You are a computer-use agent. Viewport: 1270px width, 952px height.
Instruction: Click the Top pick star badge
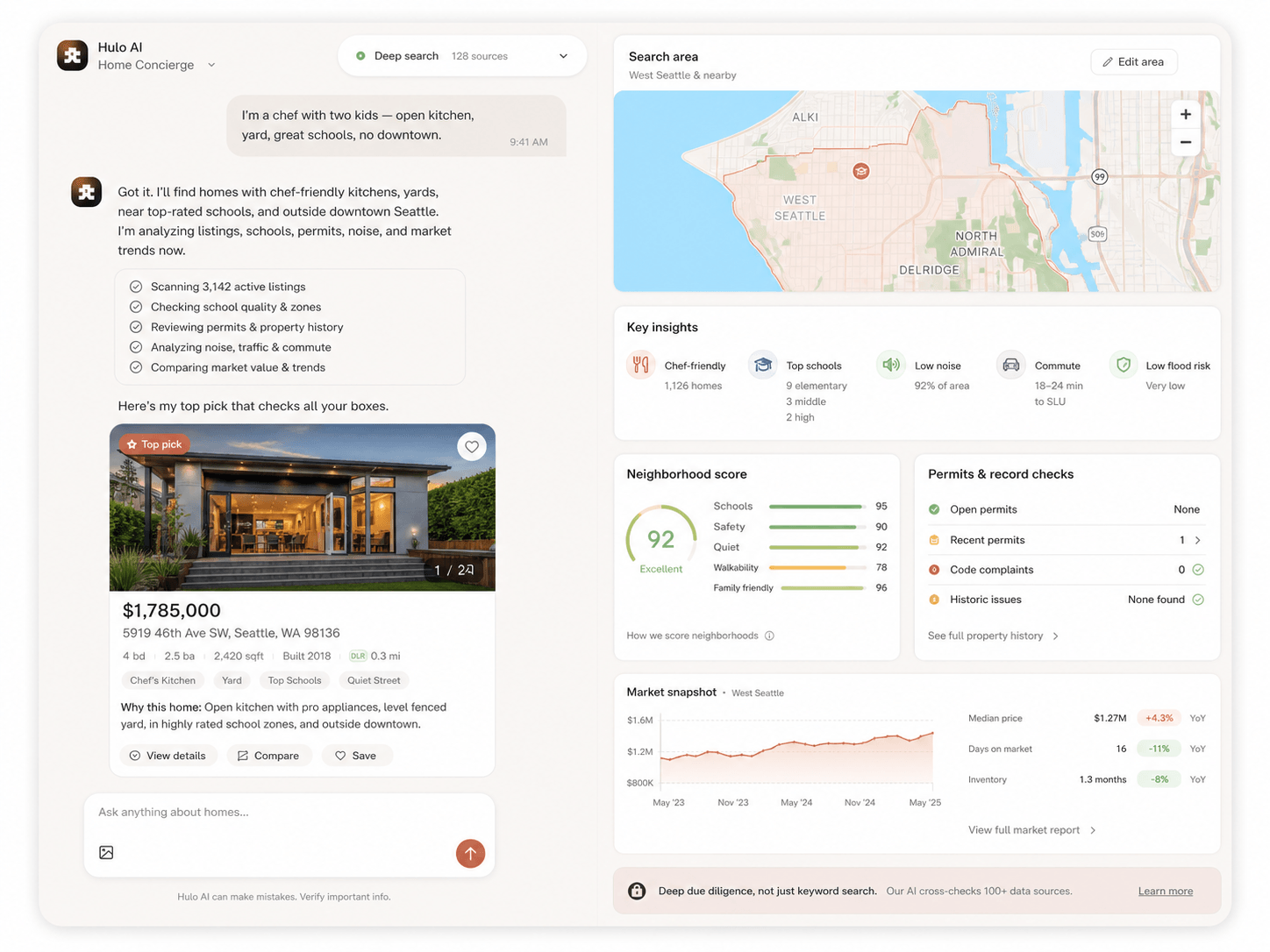tap(154, 444)
